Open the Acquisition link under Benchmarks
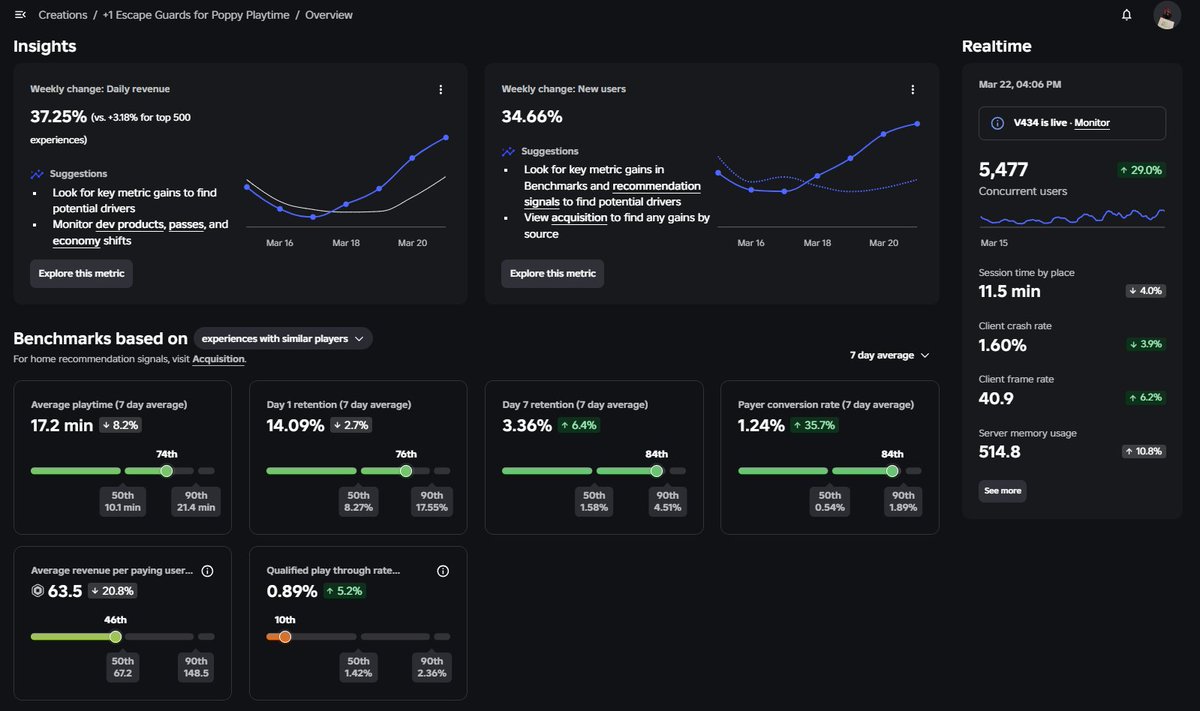1200x711 pixels. tap(218, 359)
